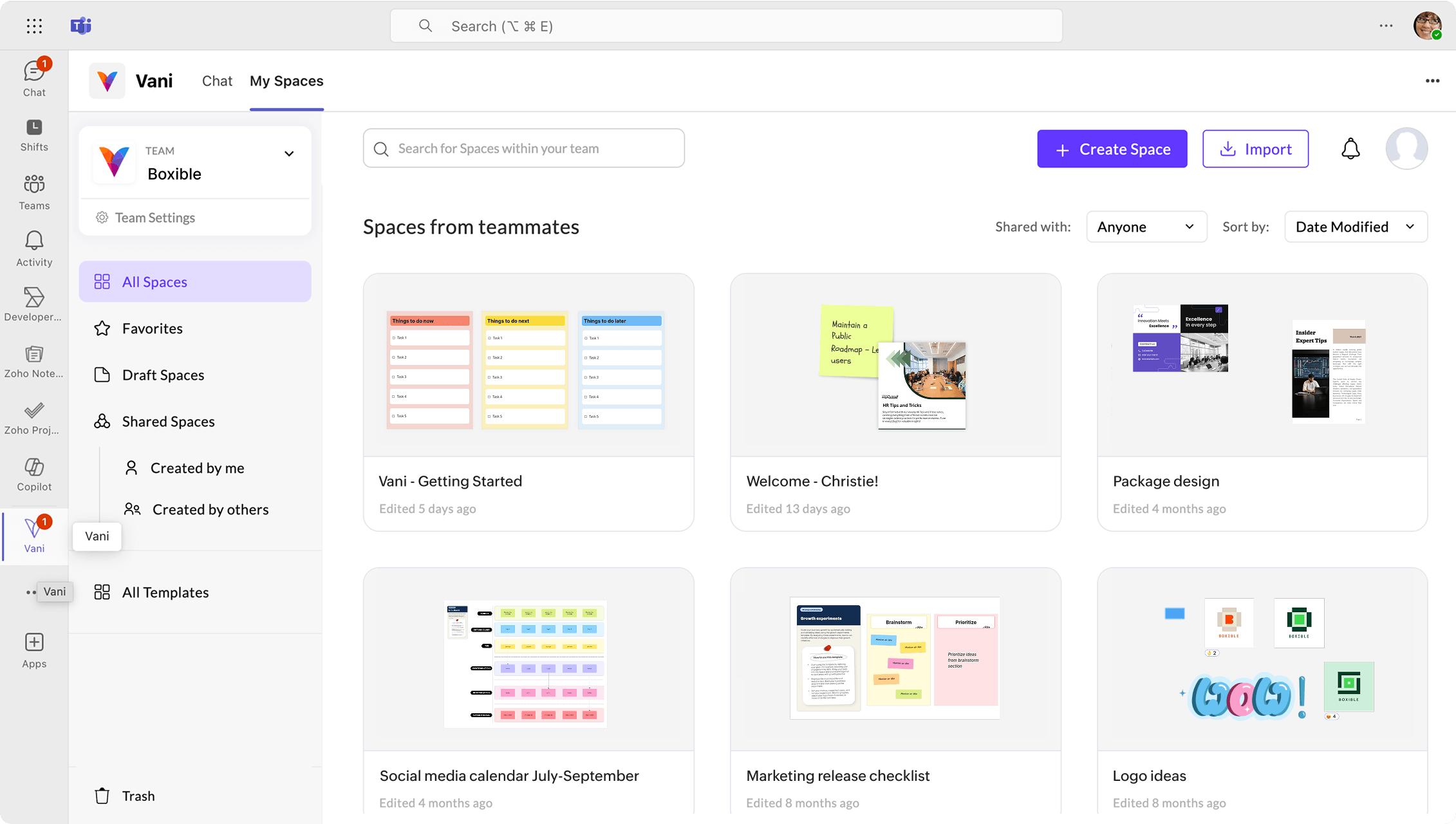Open Draft Spaces in sidebar
This screenshot has width=1456, height=824.
[x=163, y=375]
